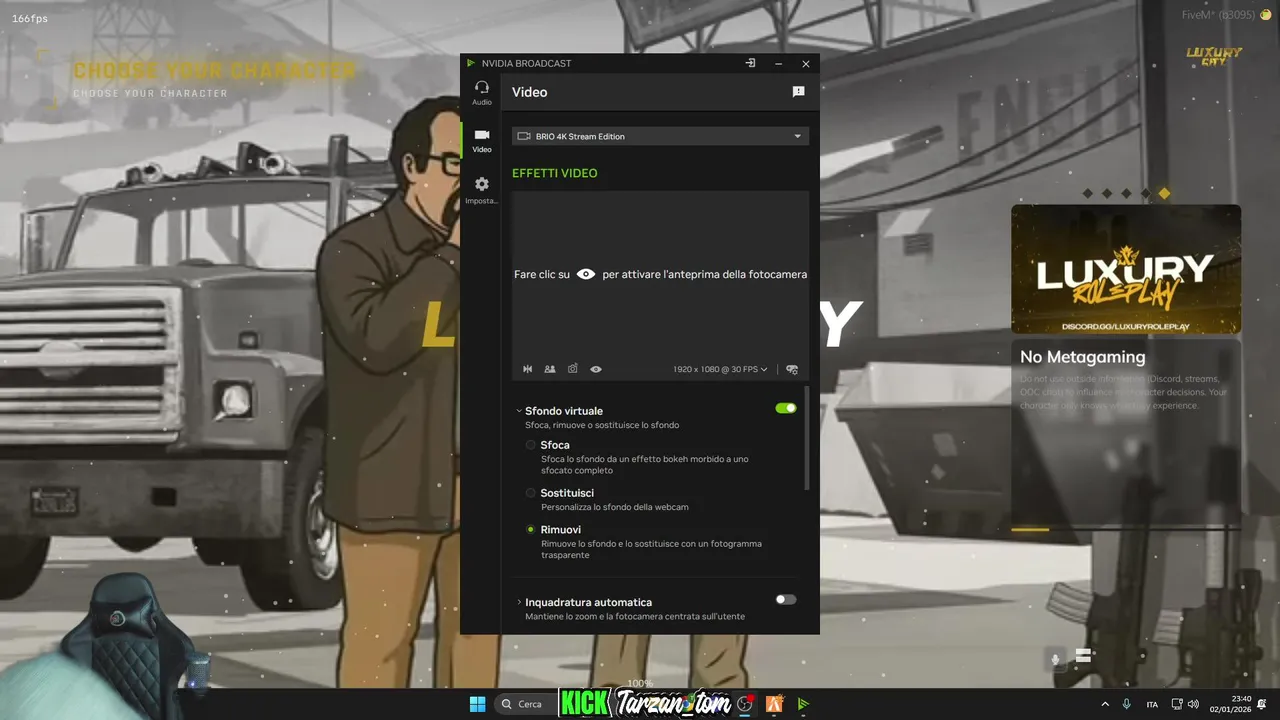Screen dimensions: 1280x720
Task: Open the BRIO 4K Stream Edition camera dropdown
Action: tap(660, 136)
